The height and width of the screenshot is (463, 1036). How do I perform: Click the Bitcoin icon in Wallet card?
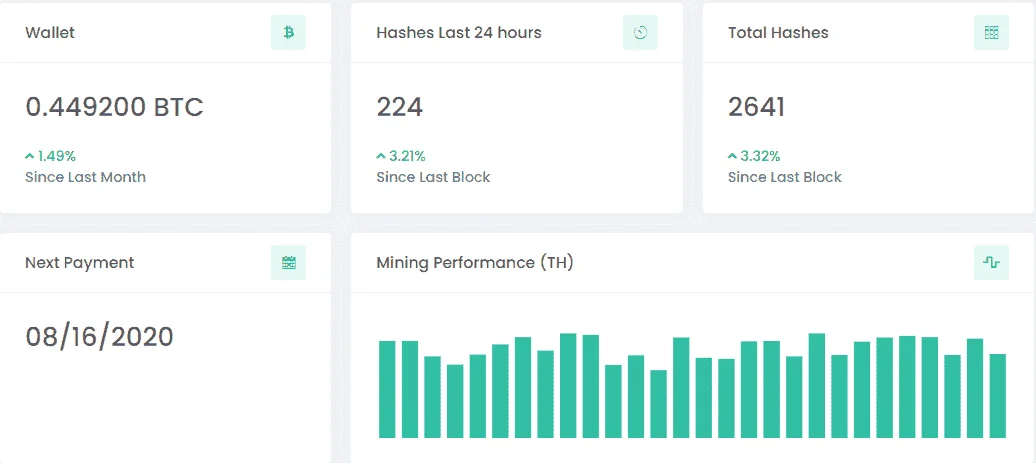coord(288,32)
